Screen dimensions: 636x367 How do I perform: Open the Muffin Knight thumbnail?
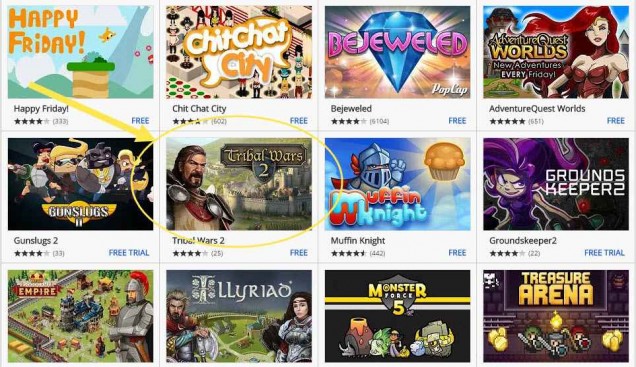click(x=398, y=184)
